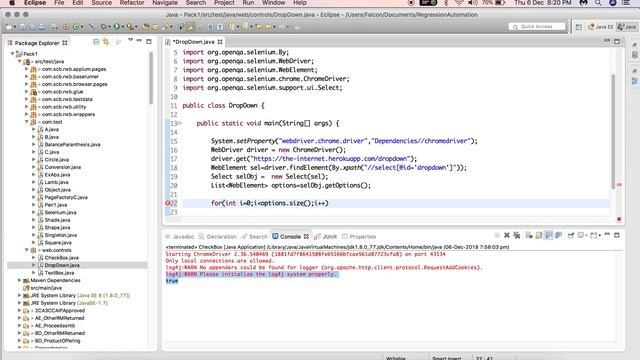Screen dimensions: 640x360
Task: Click the error marker on line 22
Action: click(x=167, y=203)
